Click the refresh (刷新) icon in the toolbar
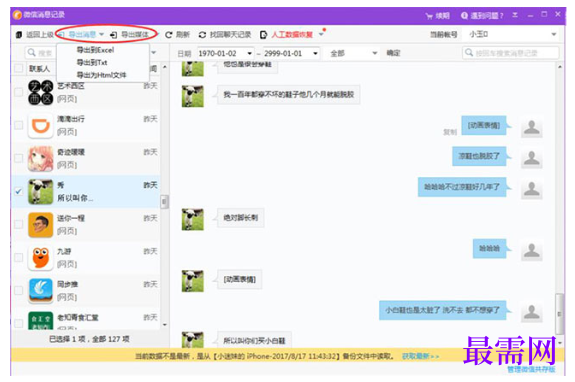 (168, 35)
